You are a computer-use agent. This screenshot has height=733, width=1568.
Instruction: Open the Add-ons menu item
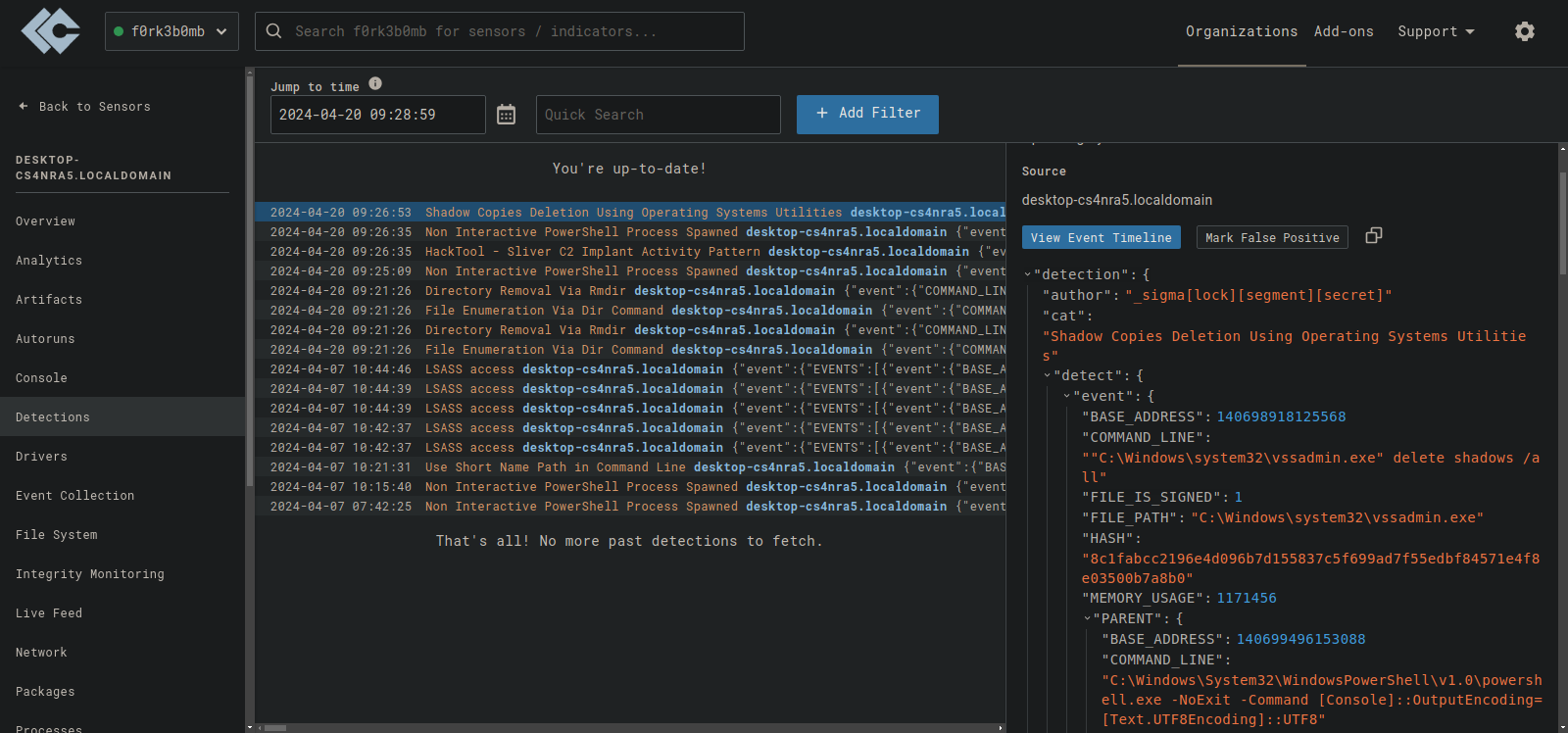(x=1344, y=31)
